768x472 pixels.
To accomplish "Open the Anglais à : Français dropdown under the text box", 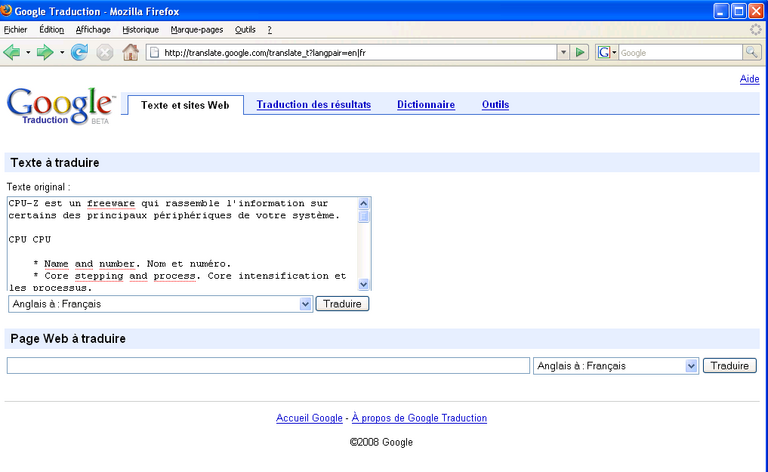I will coord(160,304).
